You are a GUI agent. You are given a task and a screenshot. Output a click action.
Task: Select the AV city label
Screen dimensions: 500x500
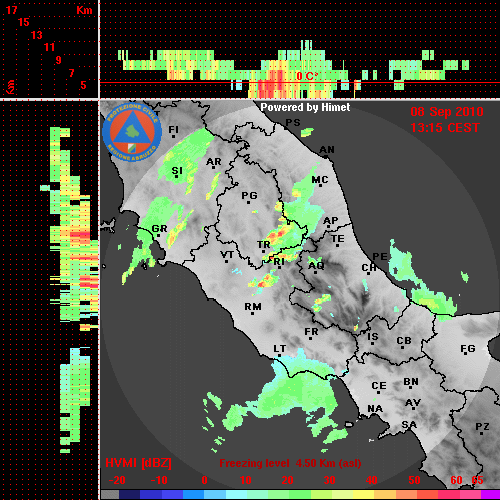click(413, 403)
